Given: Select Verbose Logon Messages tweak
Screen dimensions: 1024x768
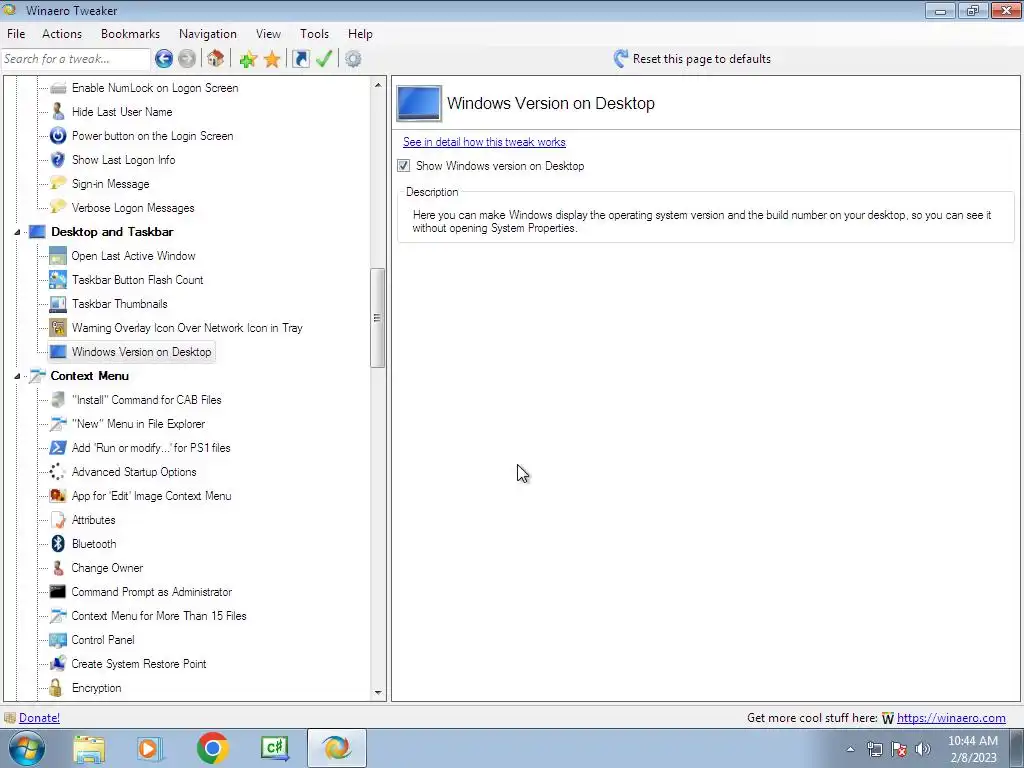Looking at the screenshot, I should click(x=133, y=208).
